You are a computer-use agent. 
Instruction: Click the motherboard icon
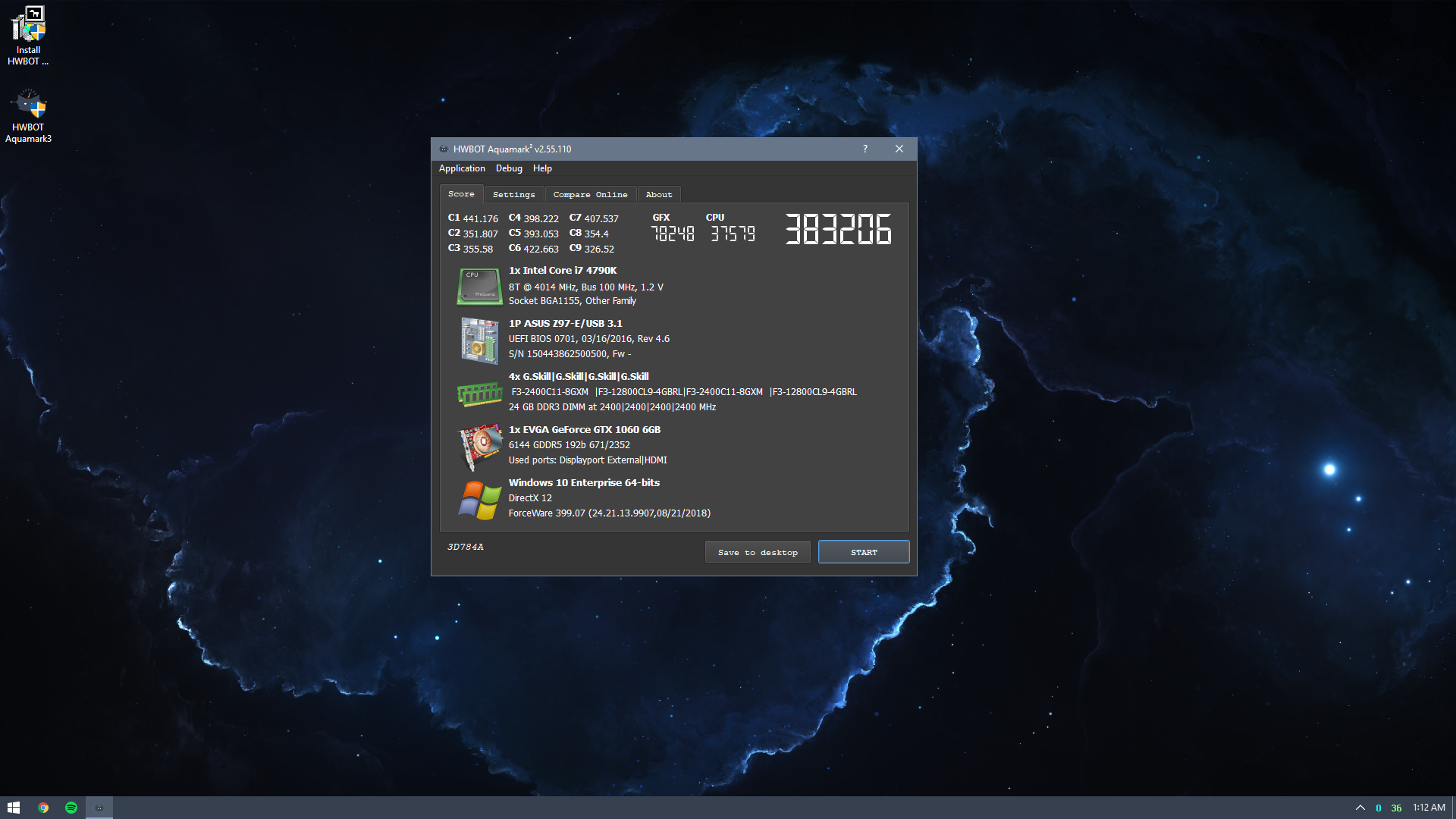pyautogui.click(x=479, y=340)
